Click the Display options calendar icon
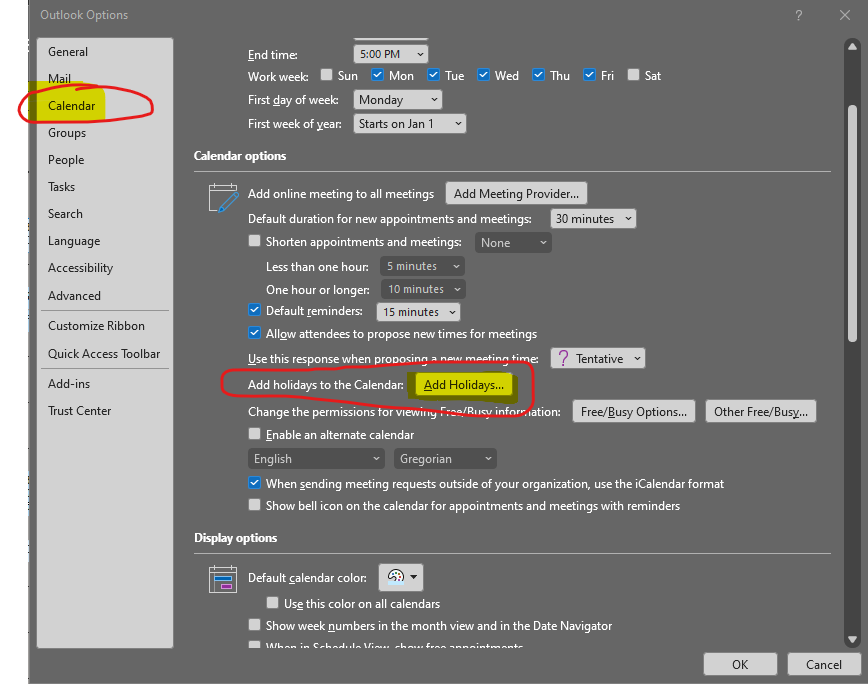Image resolution: width=868 pixels, height=684 pixels. tap(223, 579)
